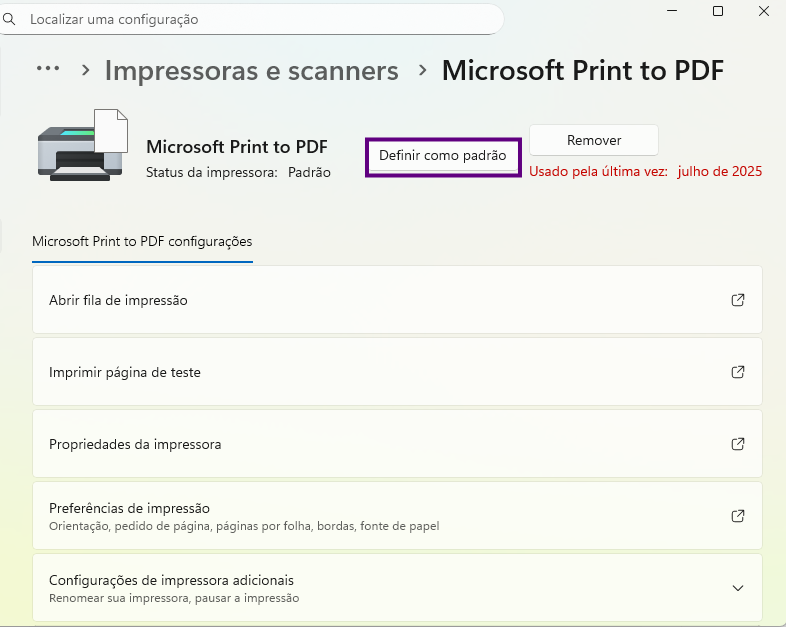This screenshot has height=627, width=786.
Task: Minimize the Settings window
Action: 672,11
